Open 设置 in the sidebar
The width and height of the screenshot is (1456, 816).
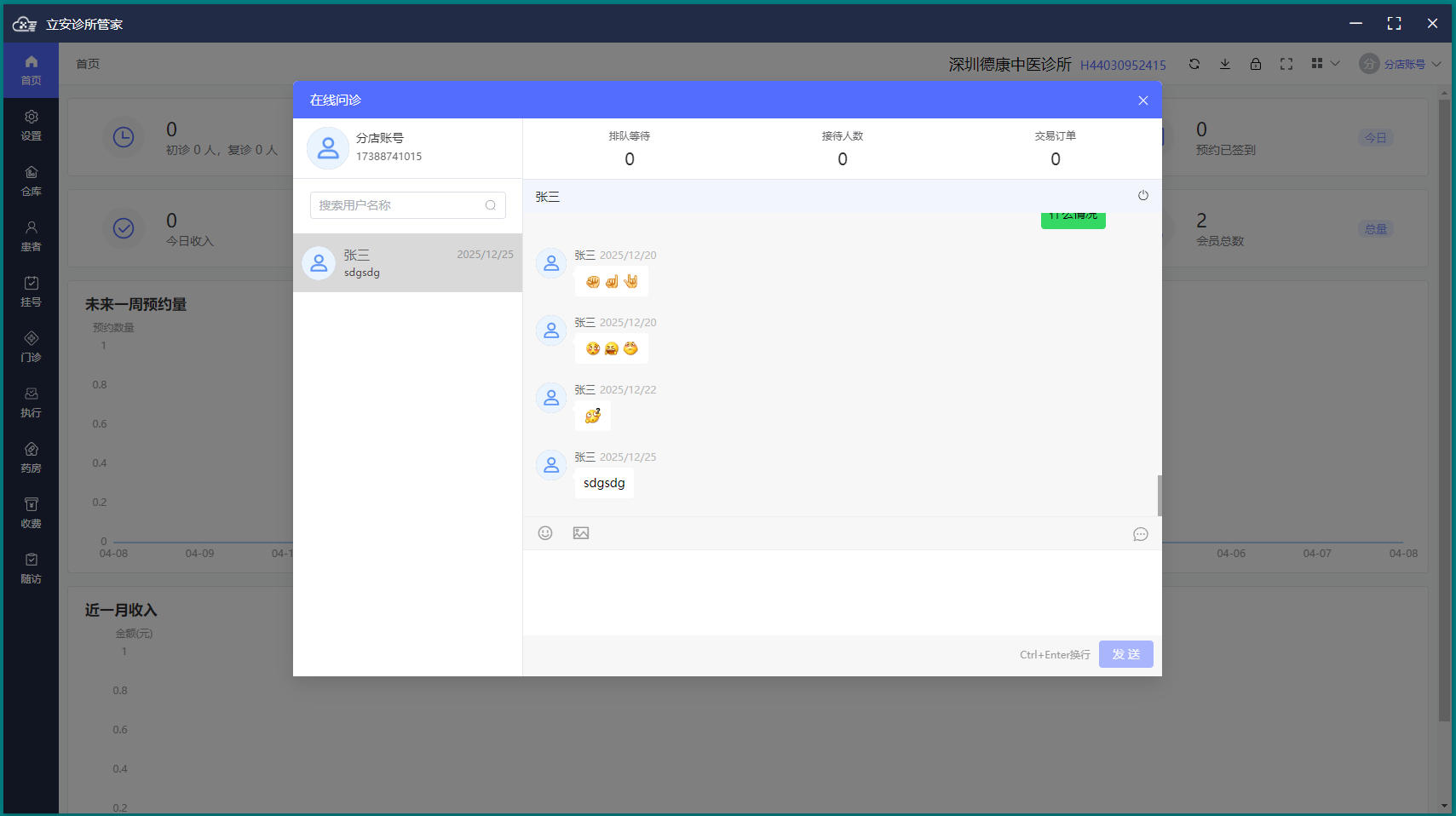tap(32, 125)
